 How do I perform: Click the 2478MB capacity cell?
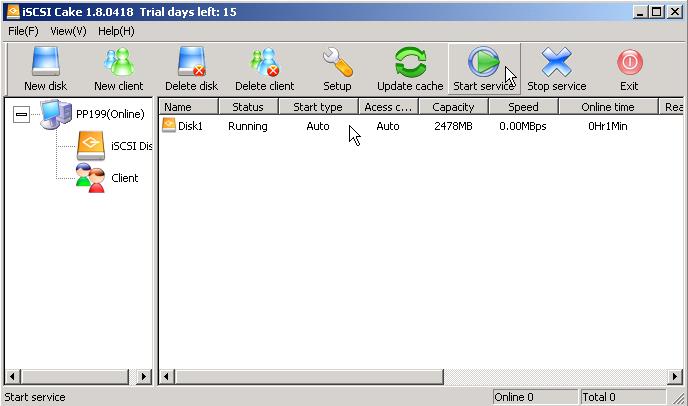(453, 126)
